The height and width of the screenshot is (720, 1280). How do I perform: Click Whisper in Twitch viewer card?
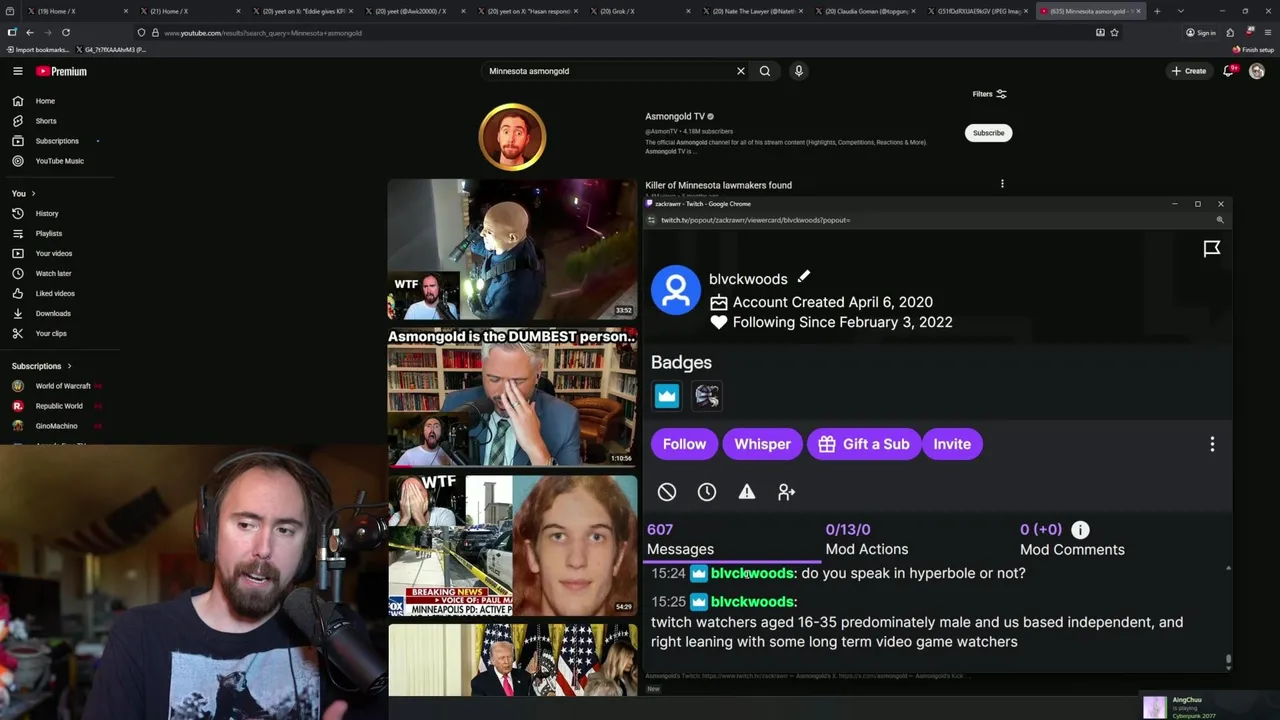click(762, 444)
